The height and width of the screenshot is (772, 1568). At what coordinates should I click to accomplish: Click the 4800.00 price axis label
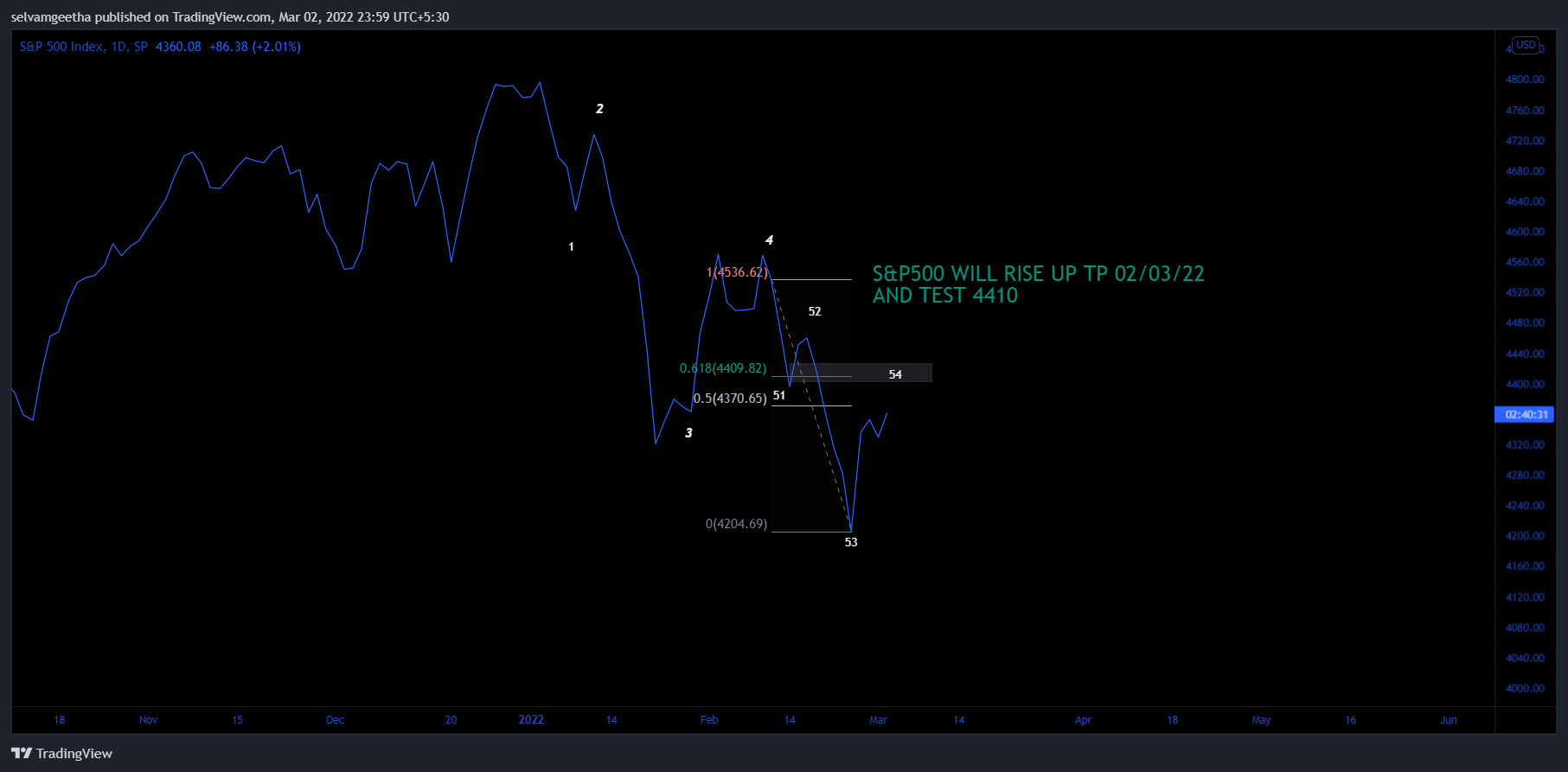point(1525,80)
